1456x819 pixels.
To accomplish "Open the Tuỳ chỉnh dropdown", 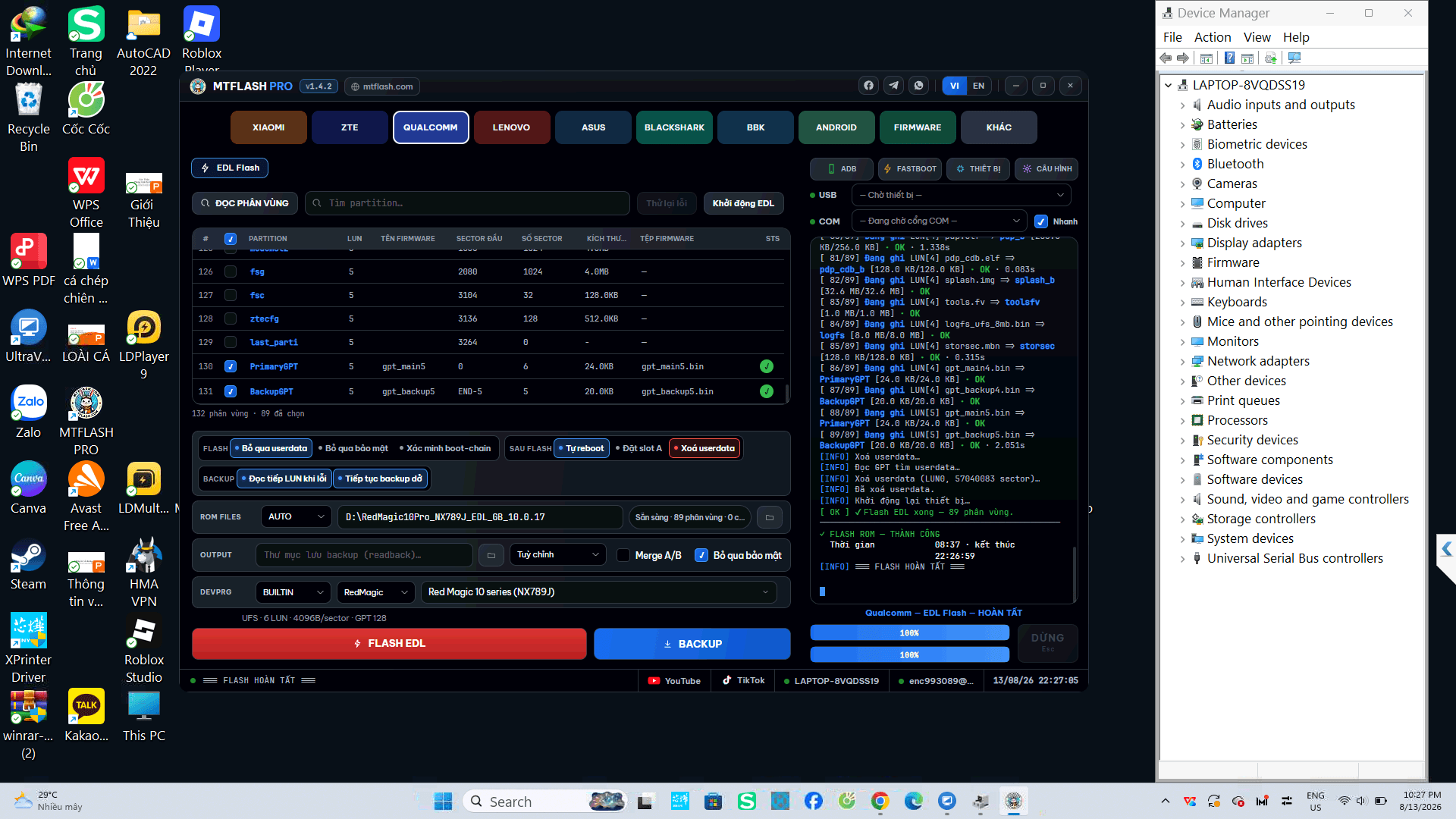I will pos(558,555).
